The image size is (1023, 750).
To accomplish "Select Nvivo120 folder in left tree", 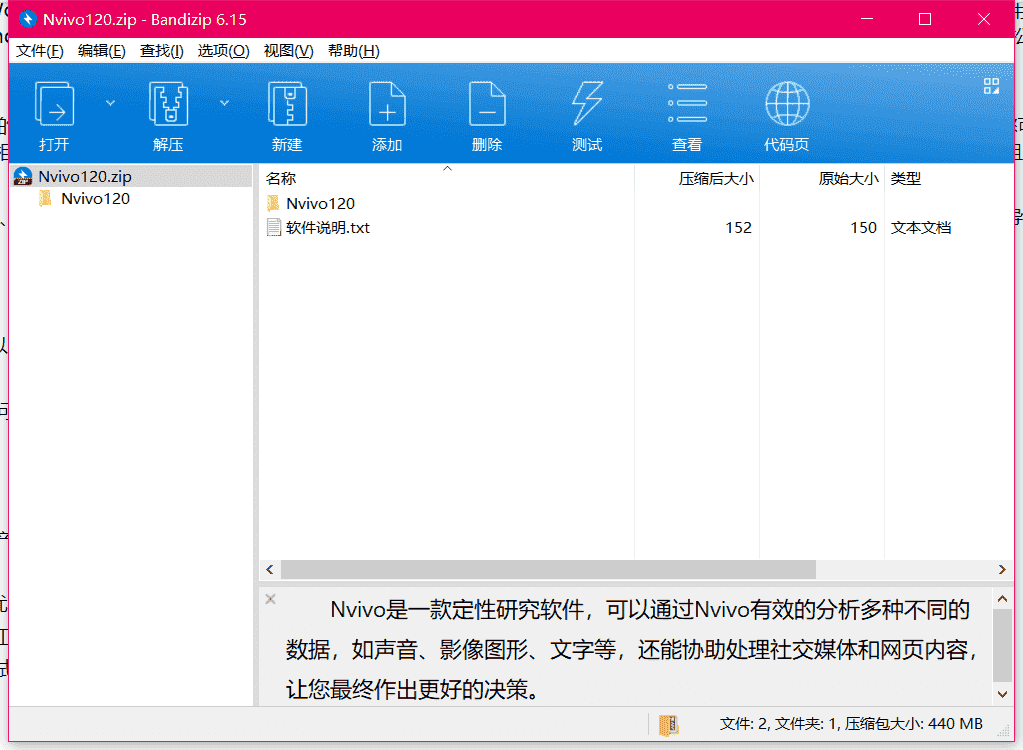I will 95,199.
